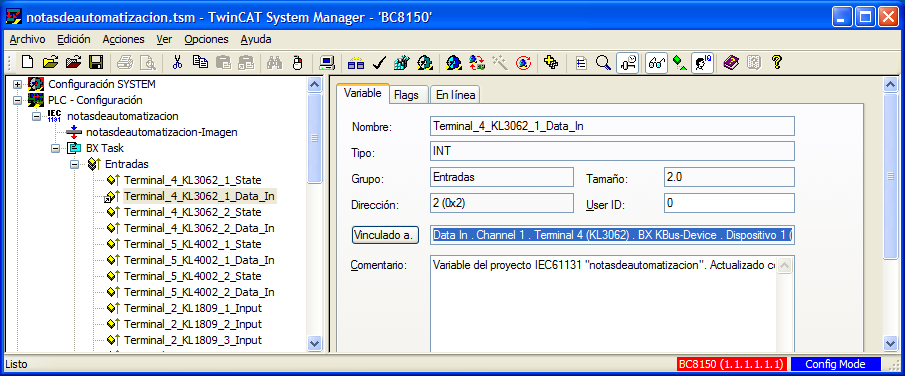Choose target system via the computer icon
This screenshot has height=376, width=905.
(x=327, y=62)
